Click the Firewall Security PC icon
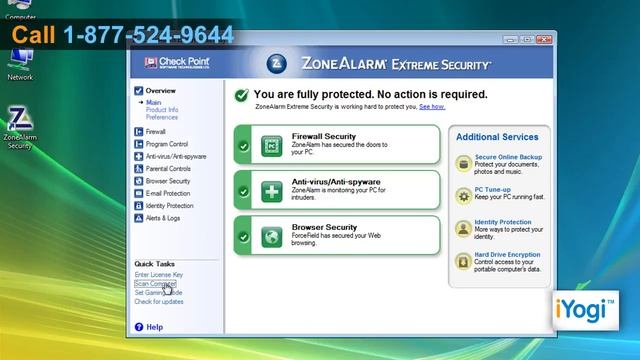Screen dimensions: 640x360 point(271,146)
